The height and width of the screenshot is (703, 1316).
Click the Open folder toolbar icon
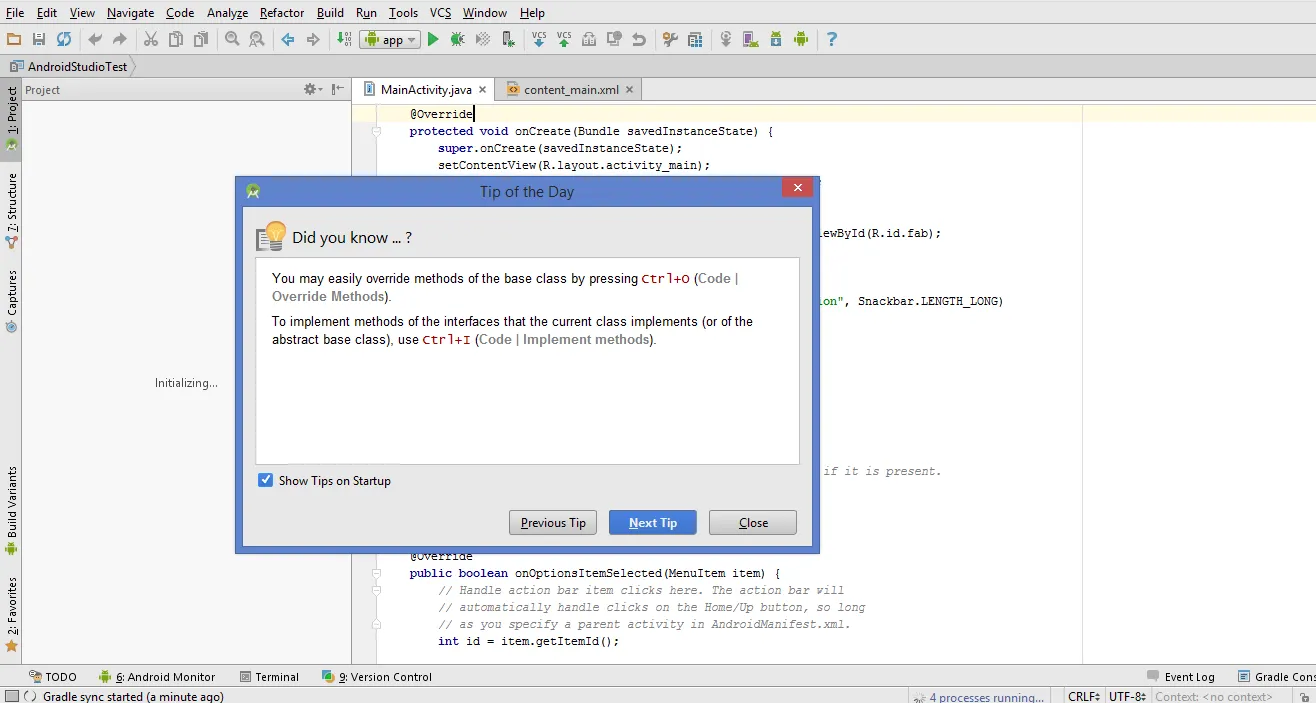click(x=14, y=39)
